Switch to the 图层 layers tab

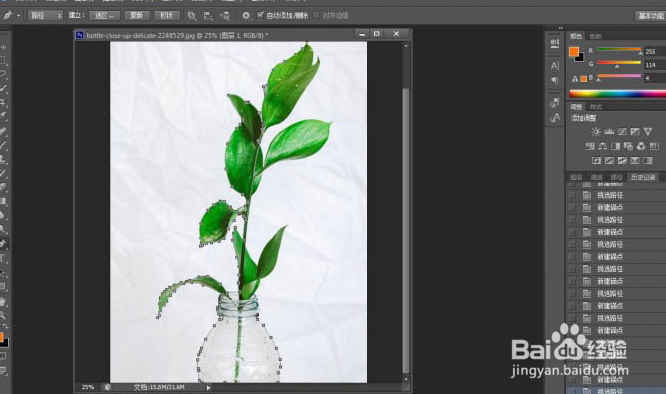[x=576, y=177]
